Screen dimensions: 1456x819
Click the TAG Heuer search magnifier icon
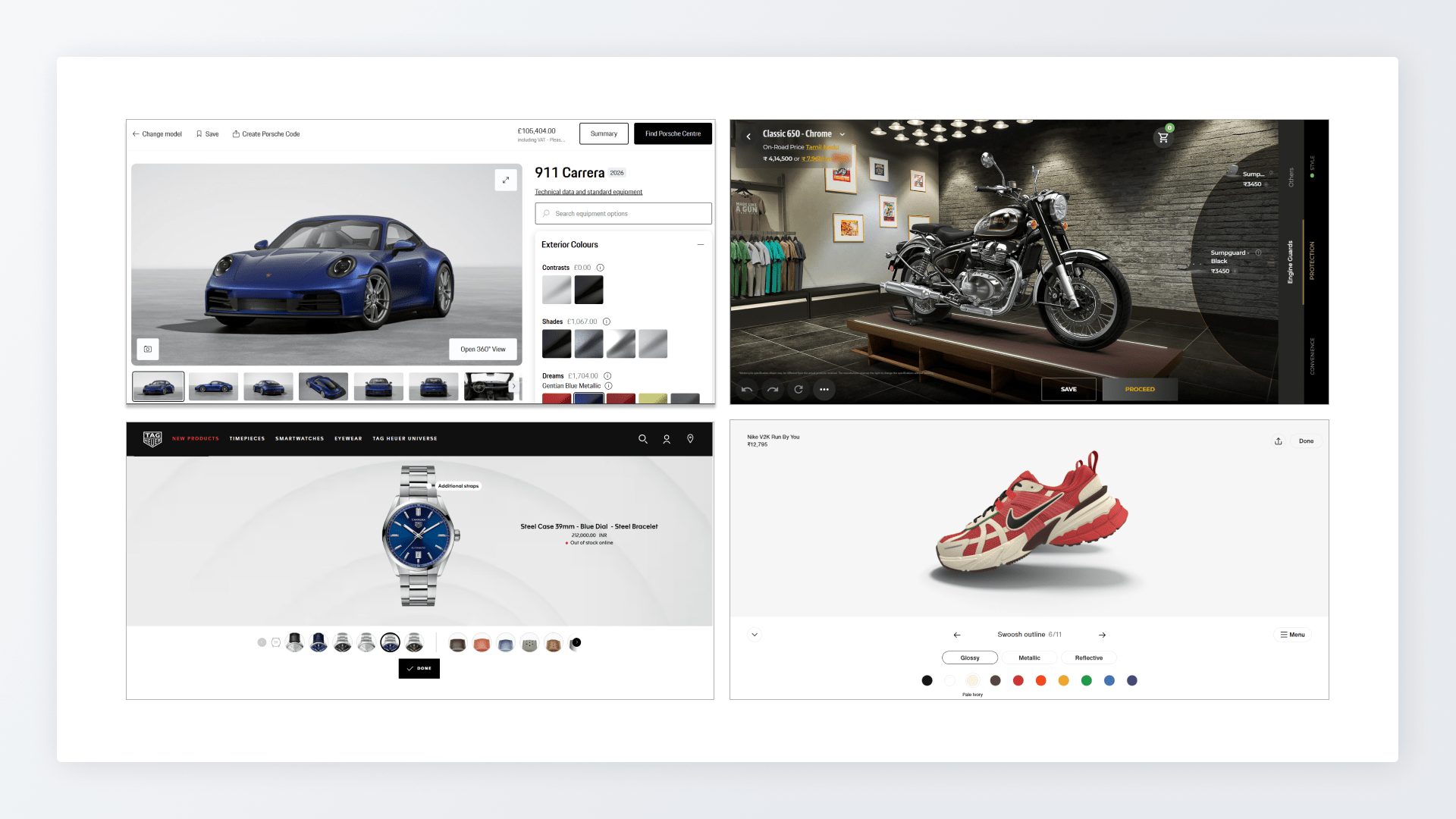coord(643,439)
